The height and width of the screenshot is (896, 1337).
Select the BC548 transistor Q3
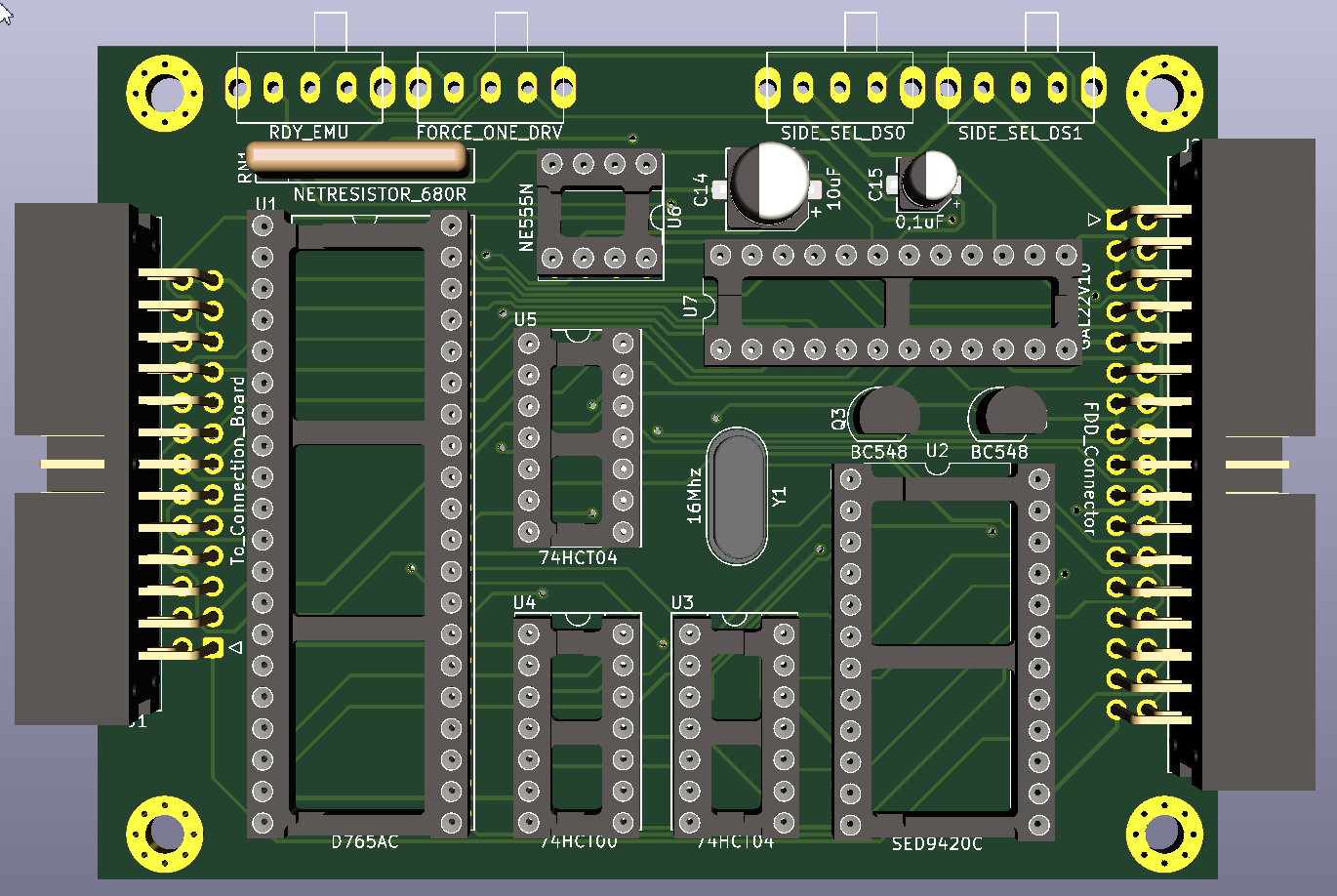pyautogui.click(x=884, y=414)
